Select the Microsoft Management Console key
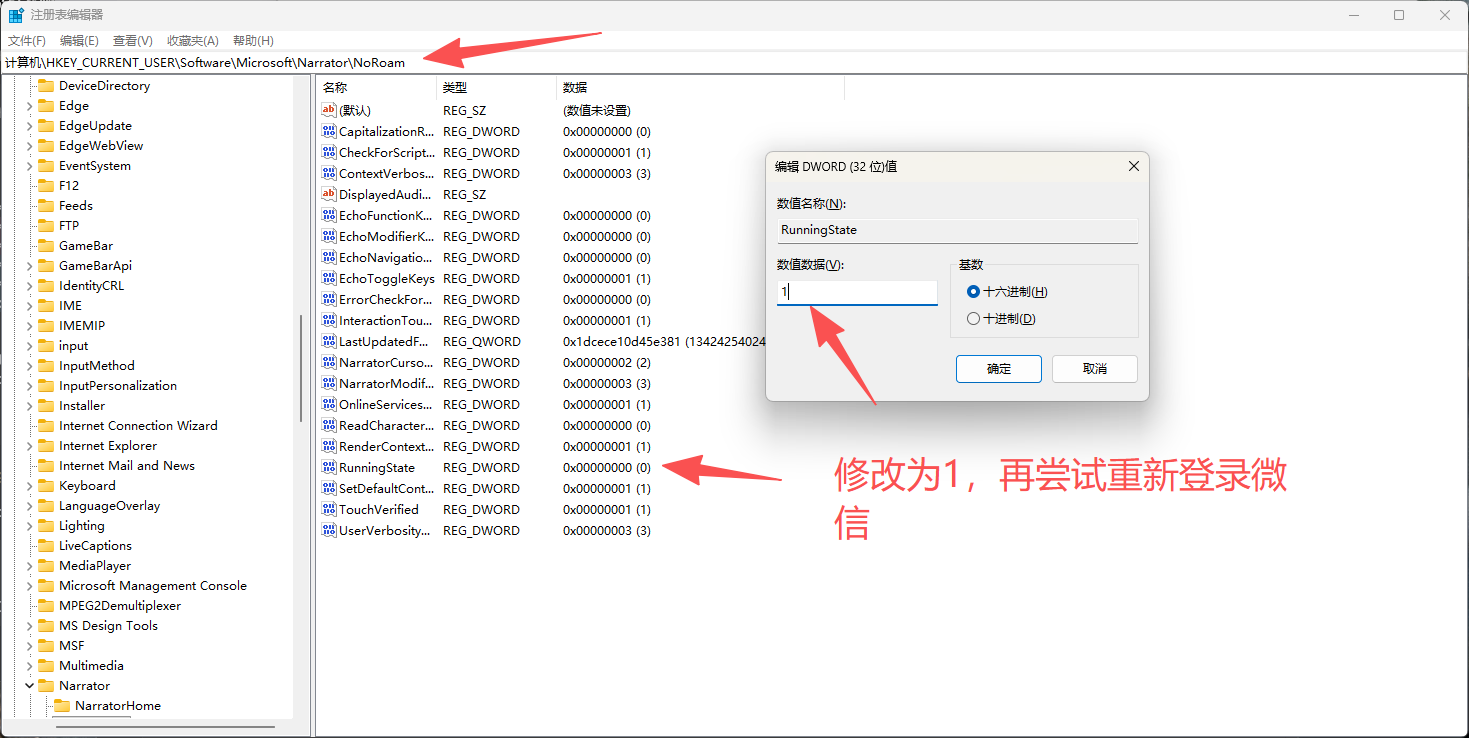The height and width of the screenshot is (738, 1469). [152, 585]
